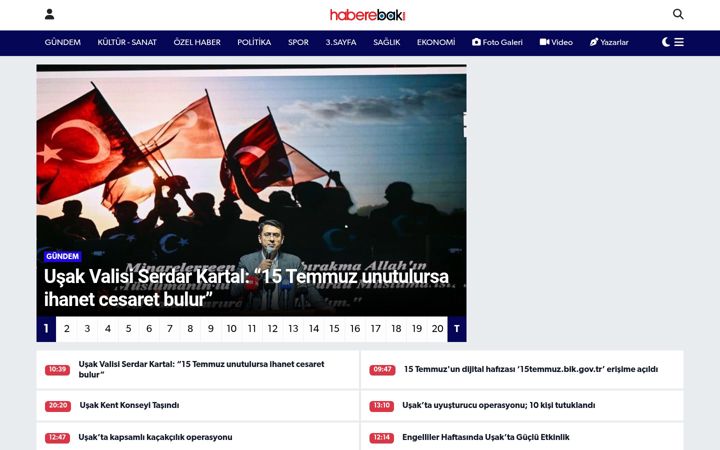Select slide 10 in headline pager

click(231, 329)
